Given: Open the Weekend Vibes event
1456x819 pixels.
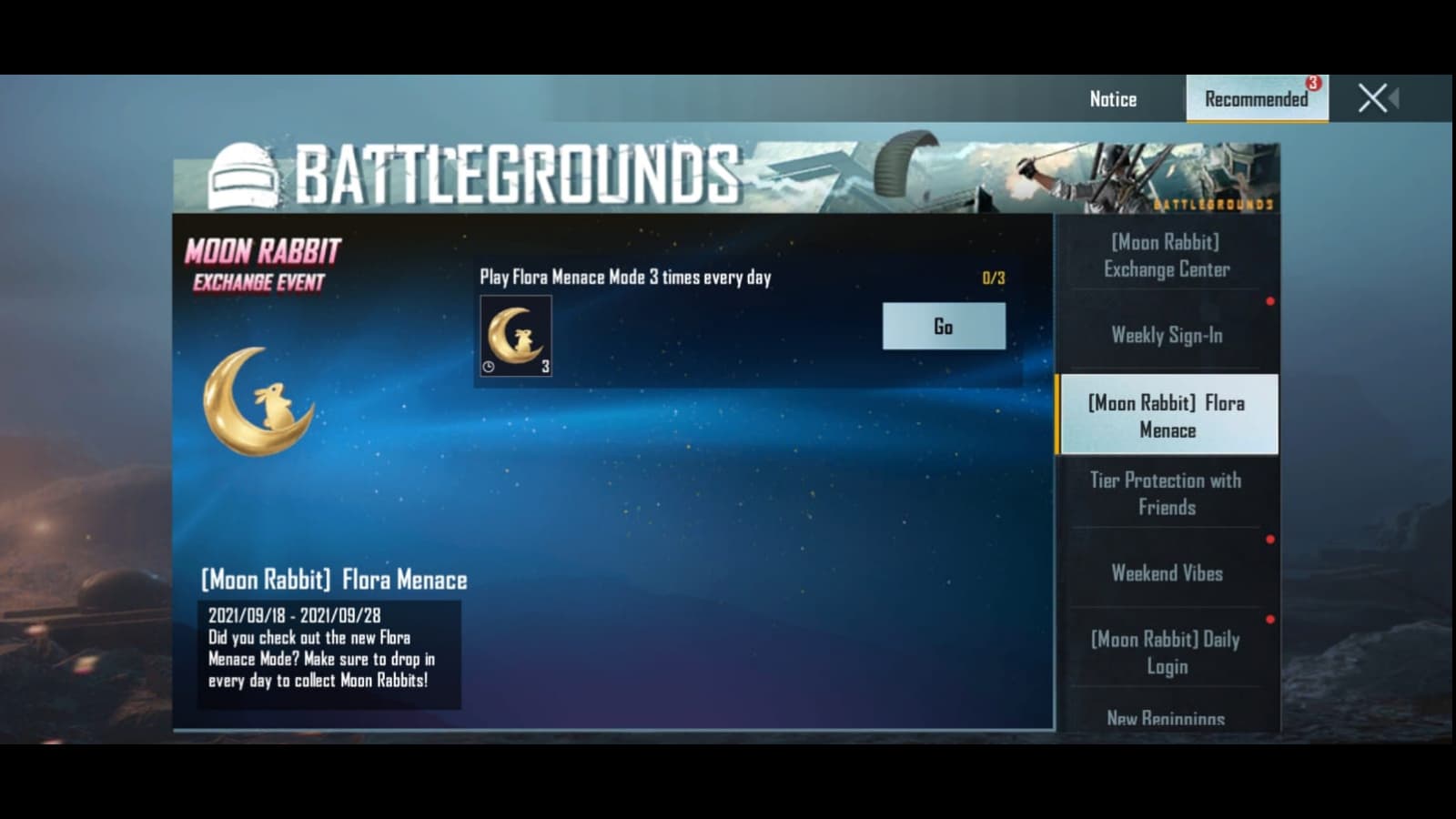Looking at the screenshot, I should 1167,573.
